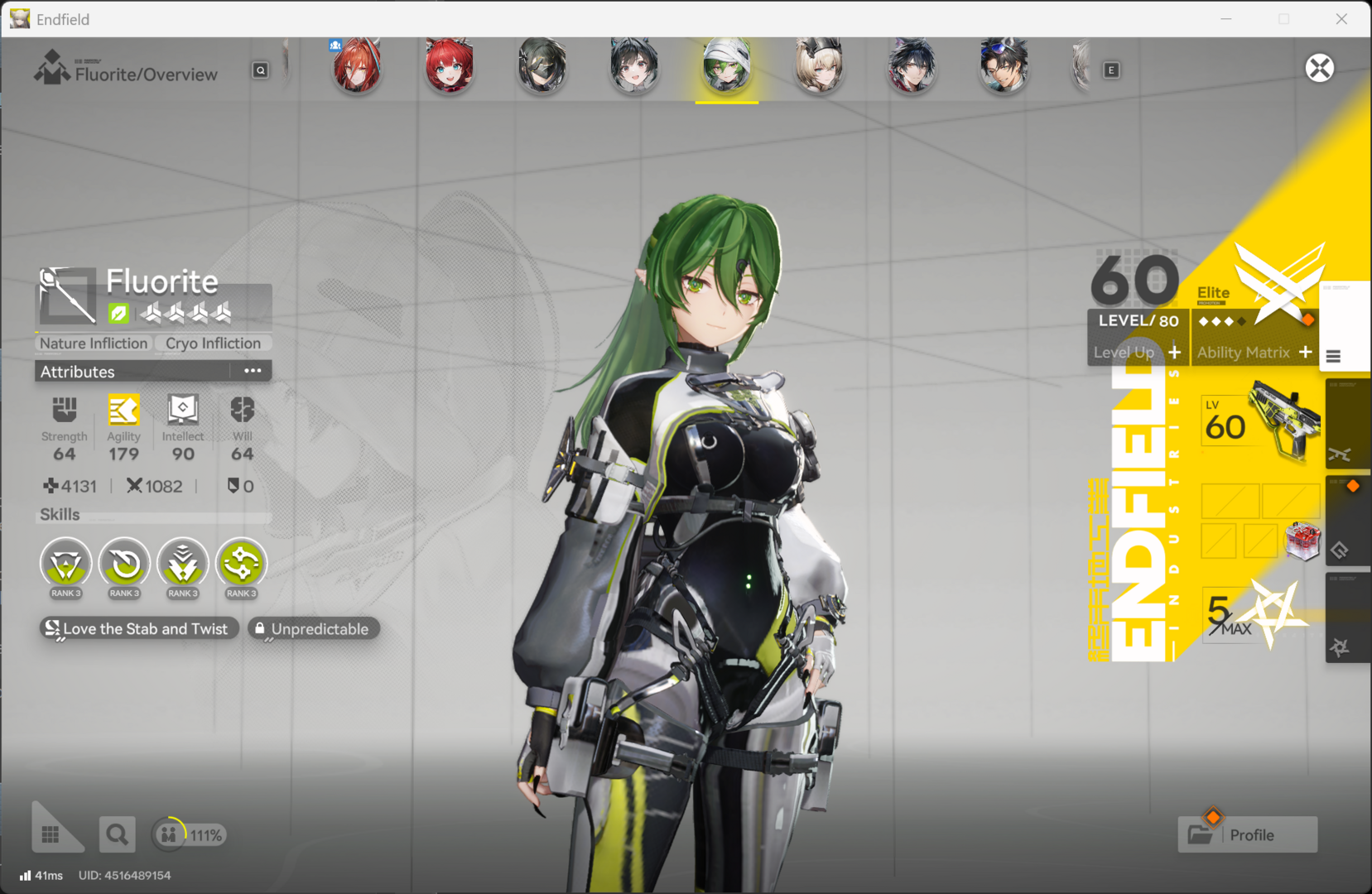Select the portrait with blue sunglasses on head

coord(1004,65)
